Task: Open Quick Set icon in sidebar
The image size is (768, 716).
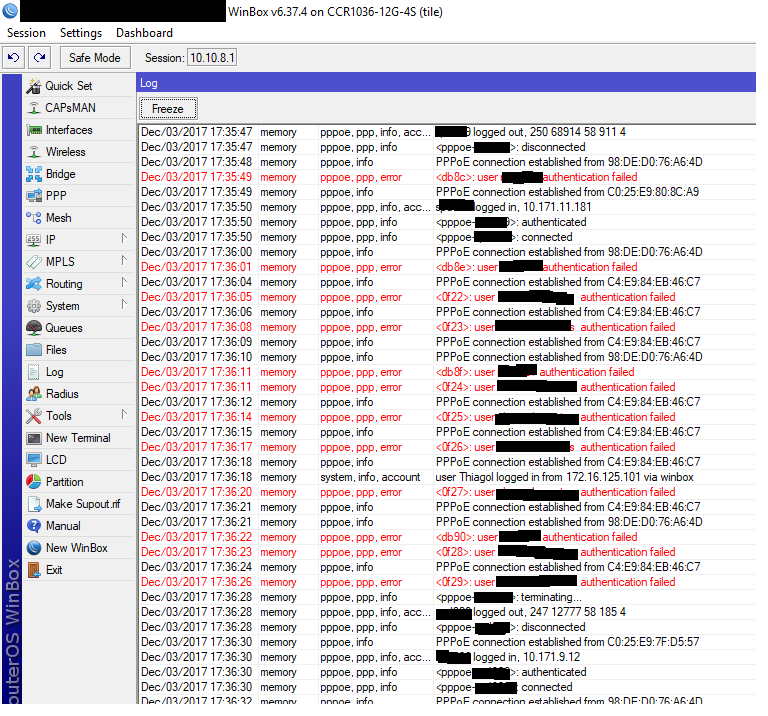Action: click(x=34, y=86)
